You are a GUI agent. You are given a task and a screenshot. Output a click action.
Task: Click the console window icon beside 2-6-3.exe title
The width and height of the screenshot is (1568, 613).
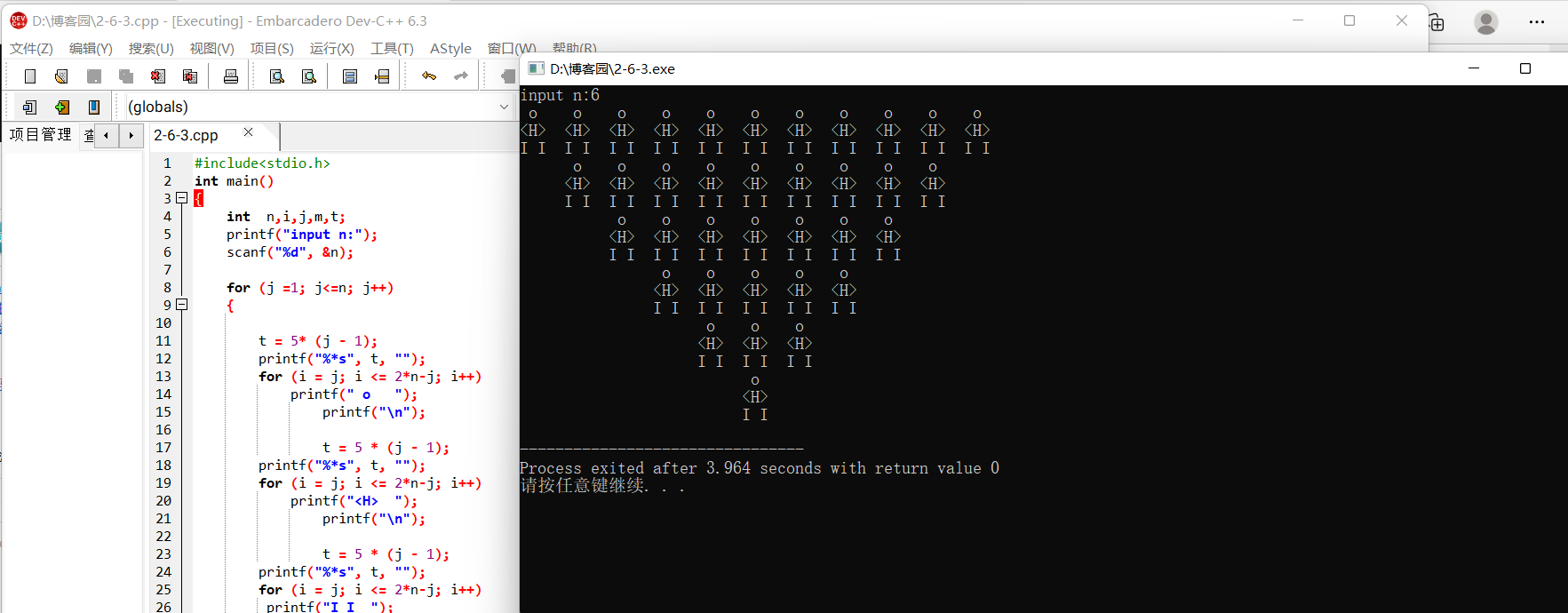537,68
